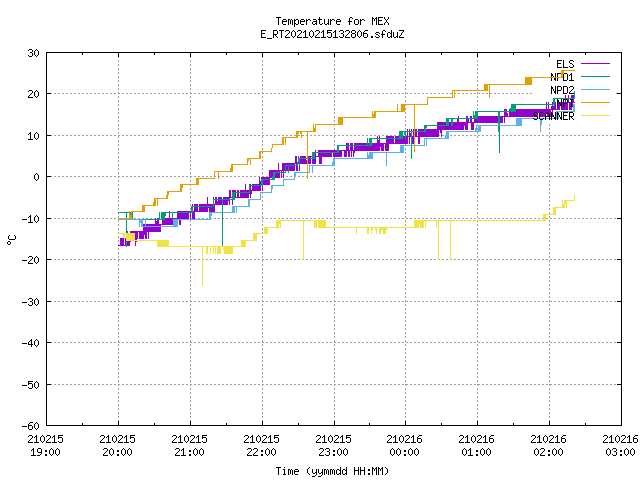Click the ELS legend label
The width and height of the screenshot is (640, 480).
click(x=565, y=64)
